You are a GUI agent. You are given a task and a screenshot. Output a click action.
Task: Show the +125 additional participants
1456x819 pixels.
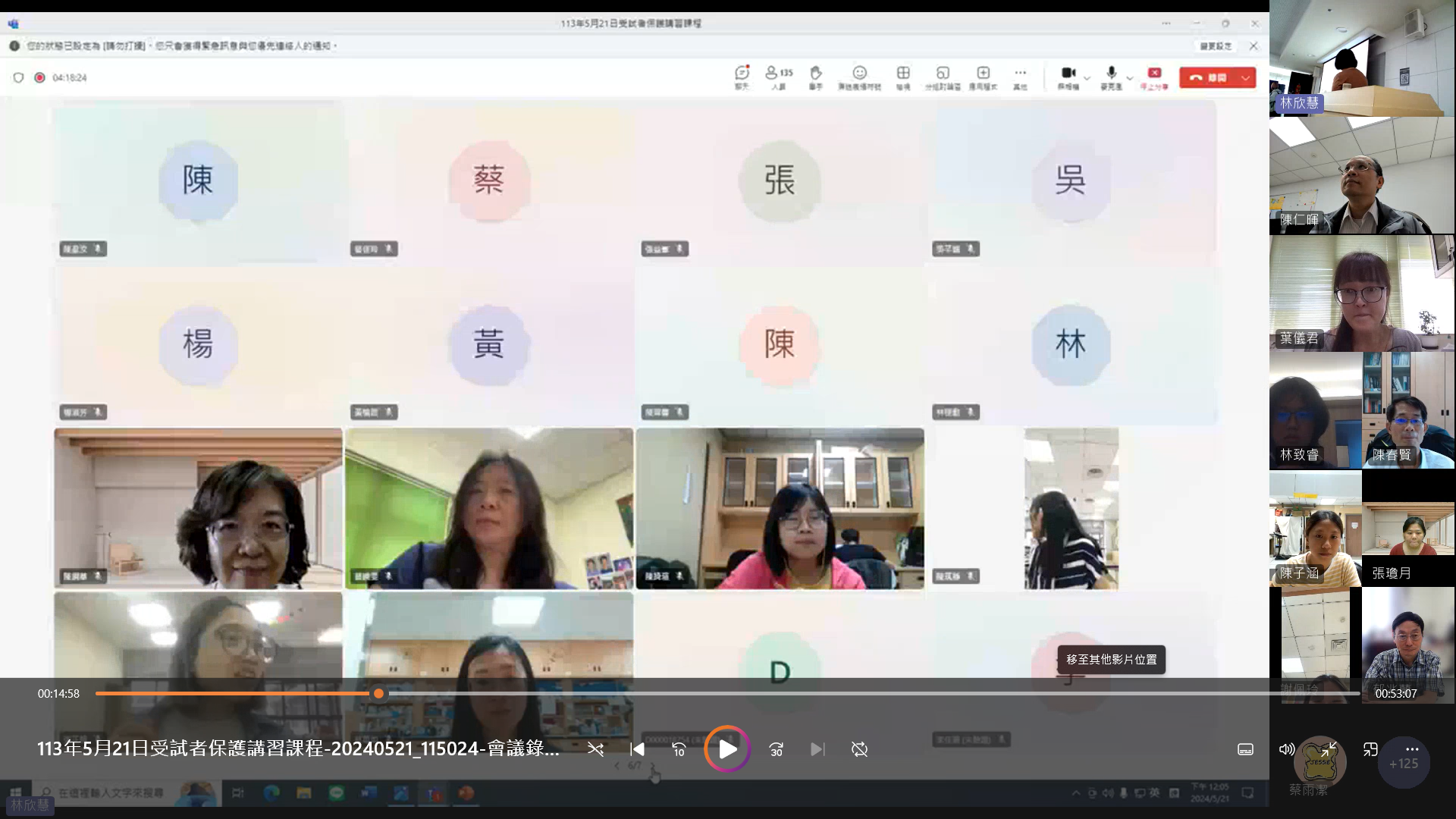pyautogui.click(x=1403, y=764)
